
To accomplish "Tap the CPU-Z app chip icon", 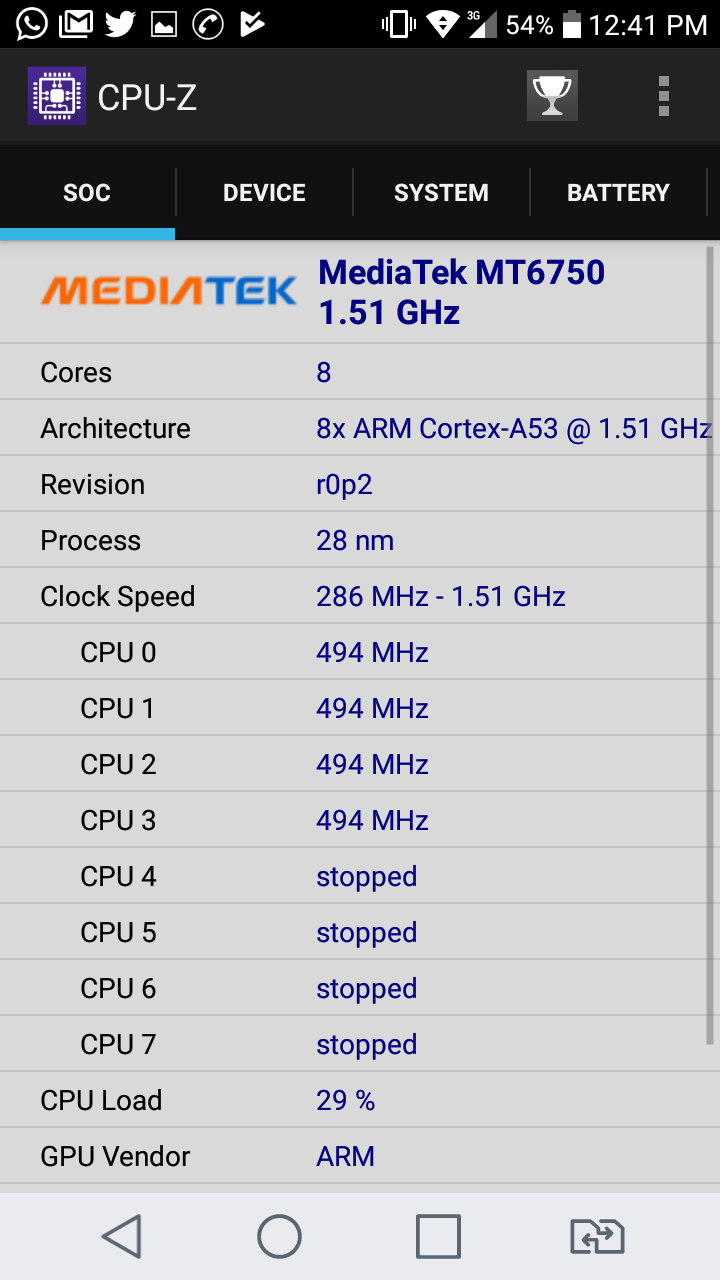I will click(x=57, y=96).
